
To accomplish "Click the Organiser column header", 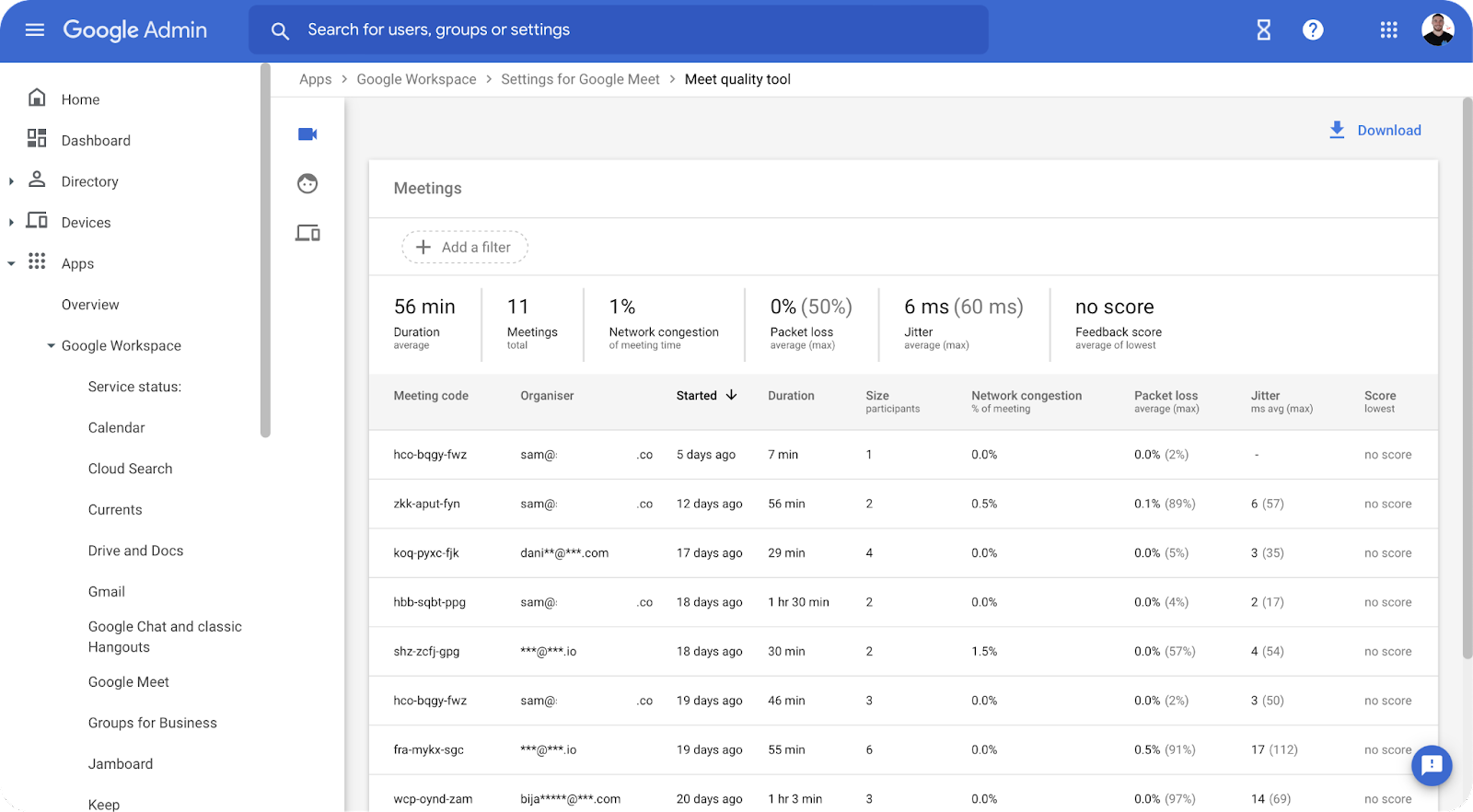I will pos(547,396).
